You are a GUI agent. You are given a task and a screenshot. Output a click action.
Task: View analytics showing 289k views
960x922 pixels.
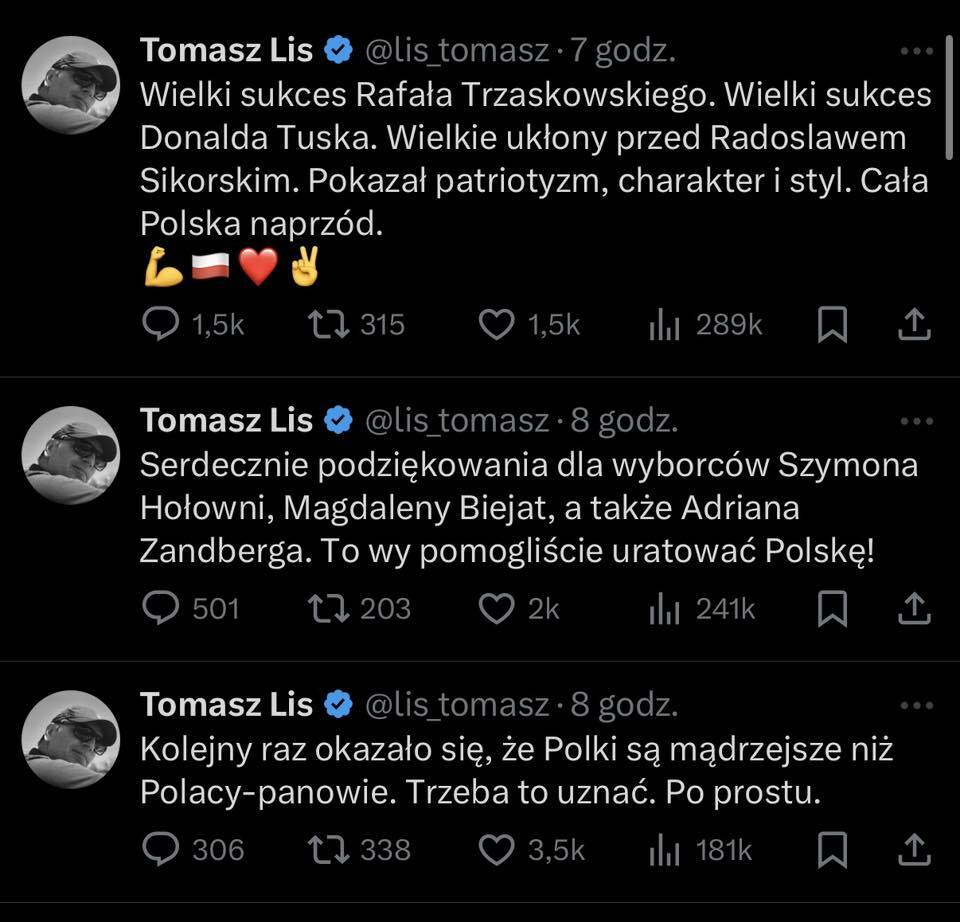point(665,325)
